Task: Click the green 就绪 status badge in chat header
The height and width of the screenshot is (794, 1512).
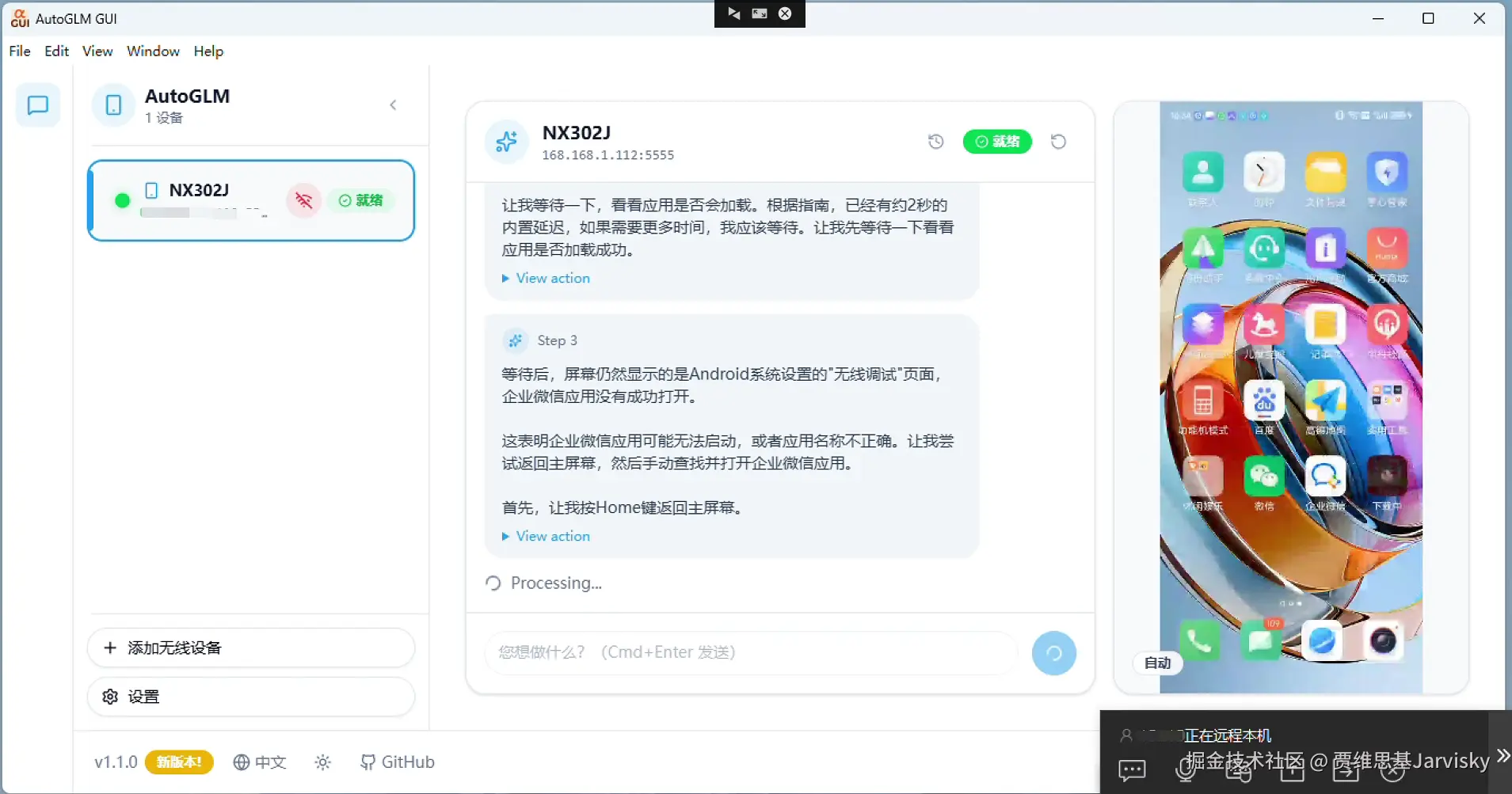Action: coord(997,142)
